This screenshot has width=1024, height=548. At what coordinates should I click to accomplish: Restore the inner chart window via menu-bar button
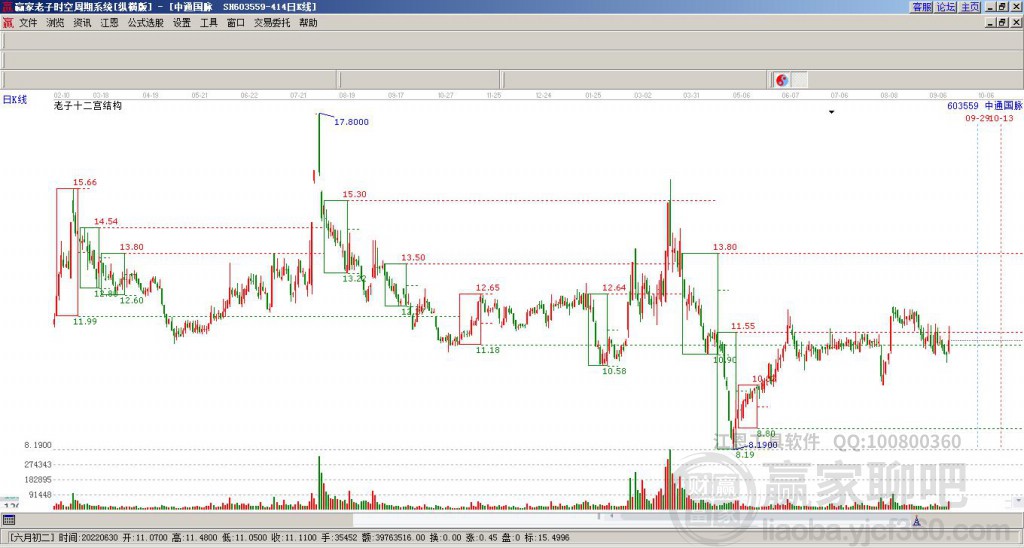[x=1002, y=23]
